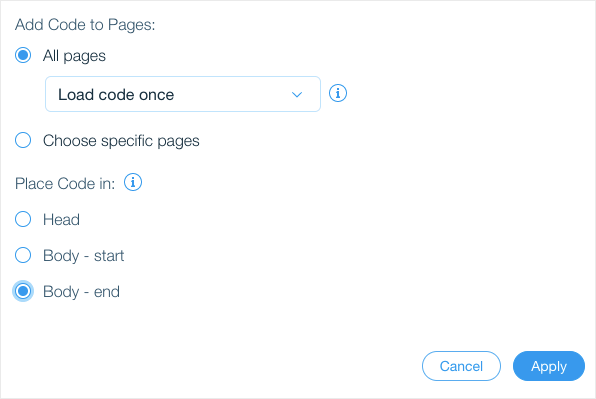The image size is (596, 399).
Task: Click the chevron arrow in Load code dropdown
Action: coord(296,95)
